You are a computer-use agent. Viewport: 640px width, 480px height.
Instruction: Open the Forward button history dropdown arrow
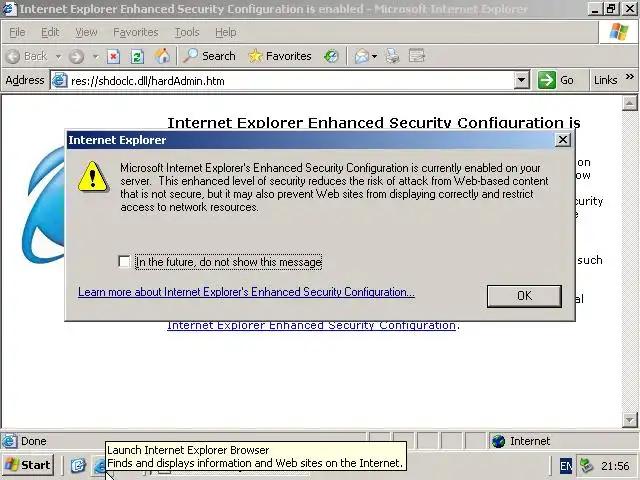[x=96, y=56]
